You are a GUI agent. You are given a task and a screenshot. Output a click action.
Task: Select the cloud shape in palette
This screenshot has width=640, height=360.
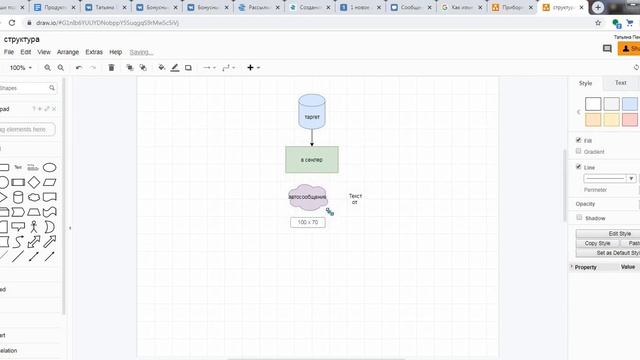[34, 197]
